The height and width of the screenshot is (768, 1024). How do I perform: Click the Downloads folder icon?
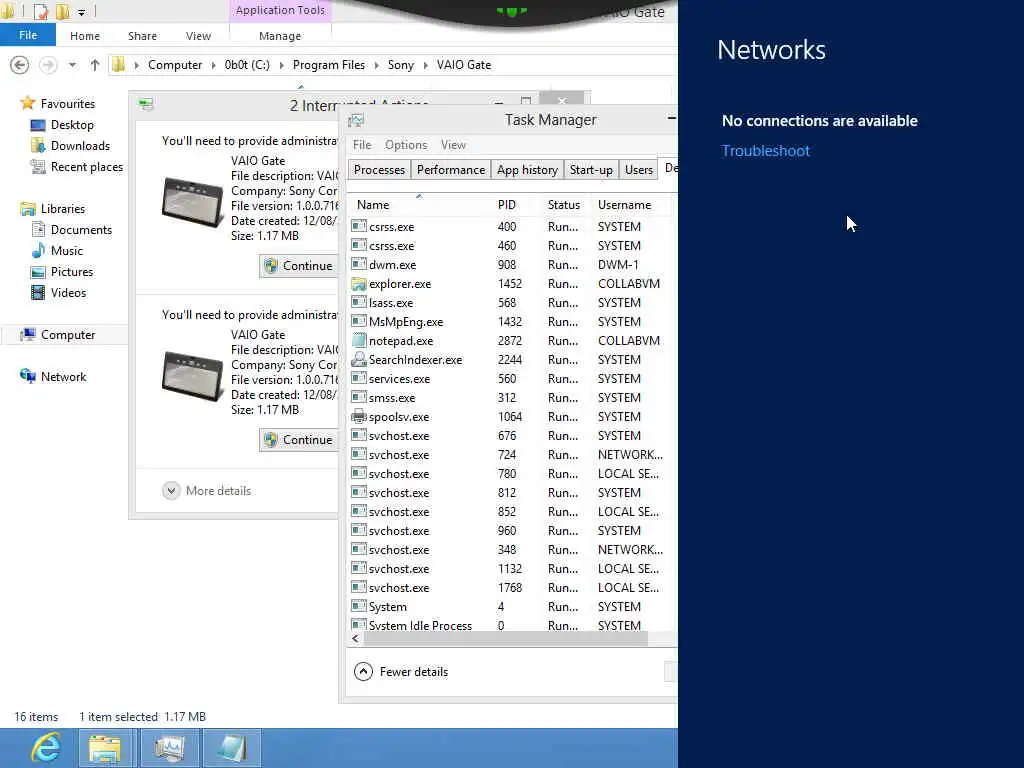[x=38, y=146]
